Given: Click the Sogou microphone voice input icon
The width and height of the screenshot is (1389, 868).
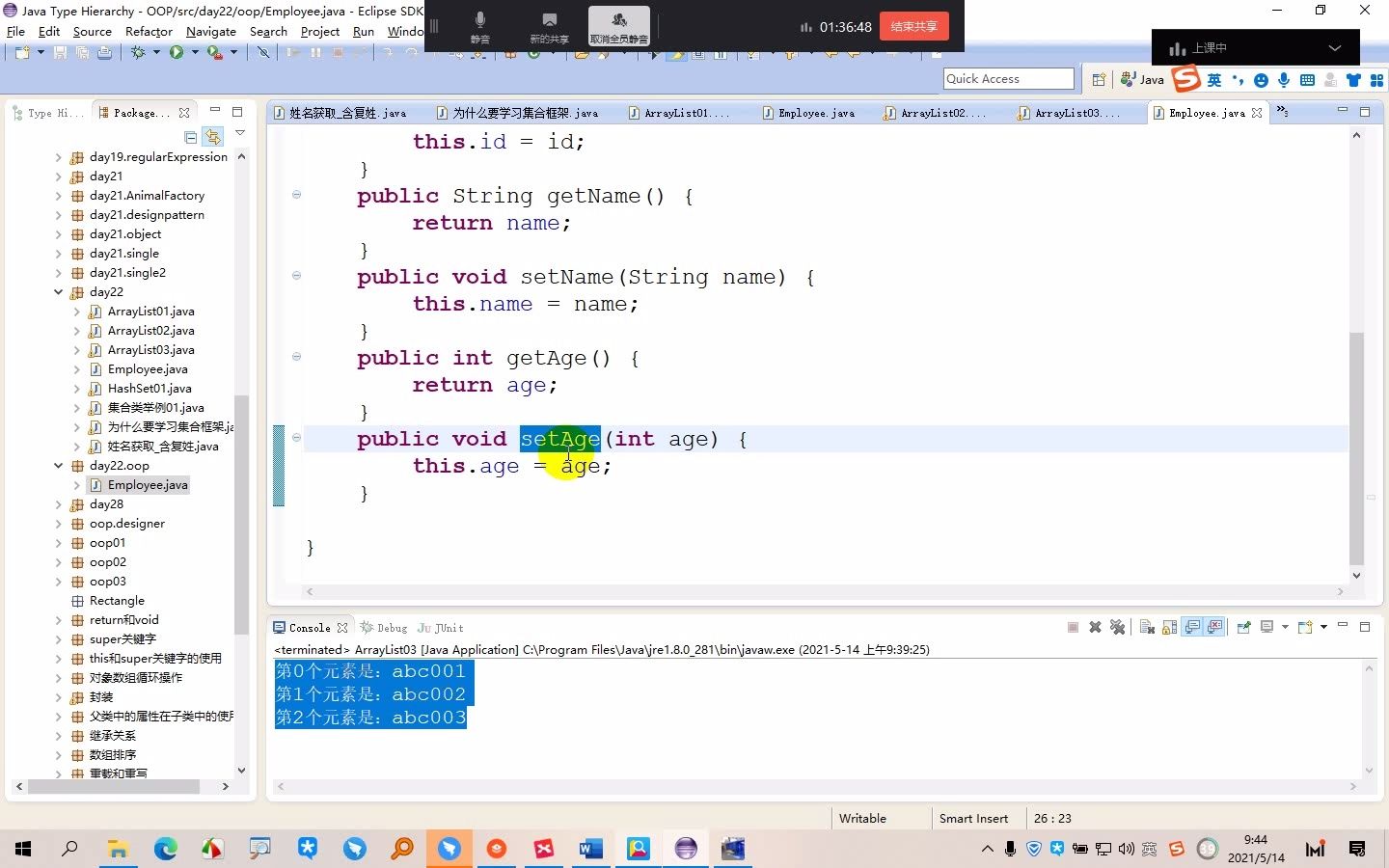Looking at the screenshot, I should point(1284,80).
